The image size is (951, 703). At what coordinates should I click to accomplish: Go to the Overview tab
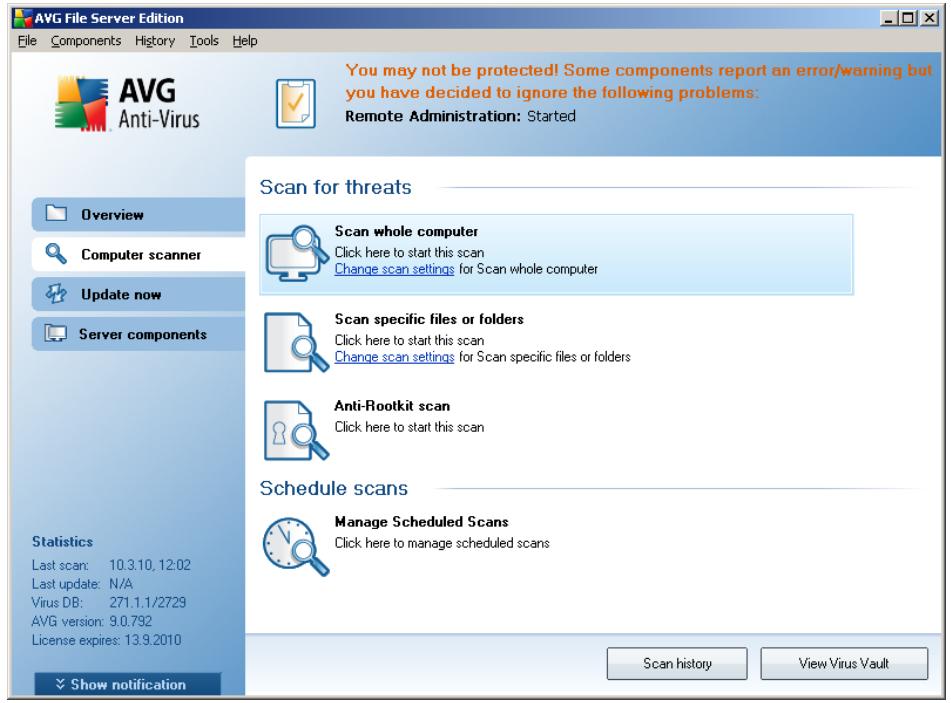(138, 214)
